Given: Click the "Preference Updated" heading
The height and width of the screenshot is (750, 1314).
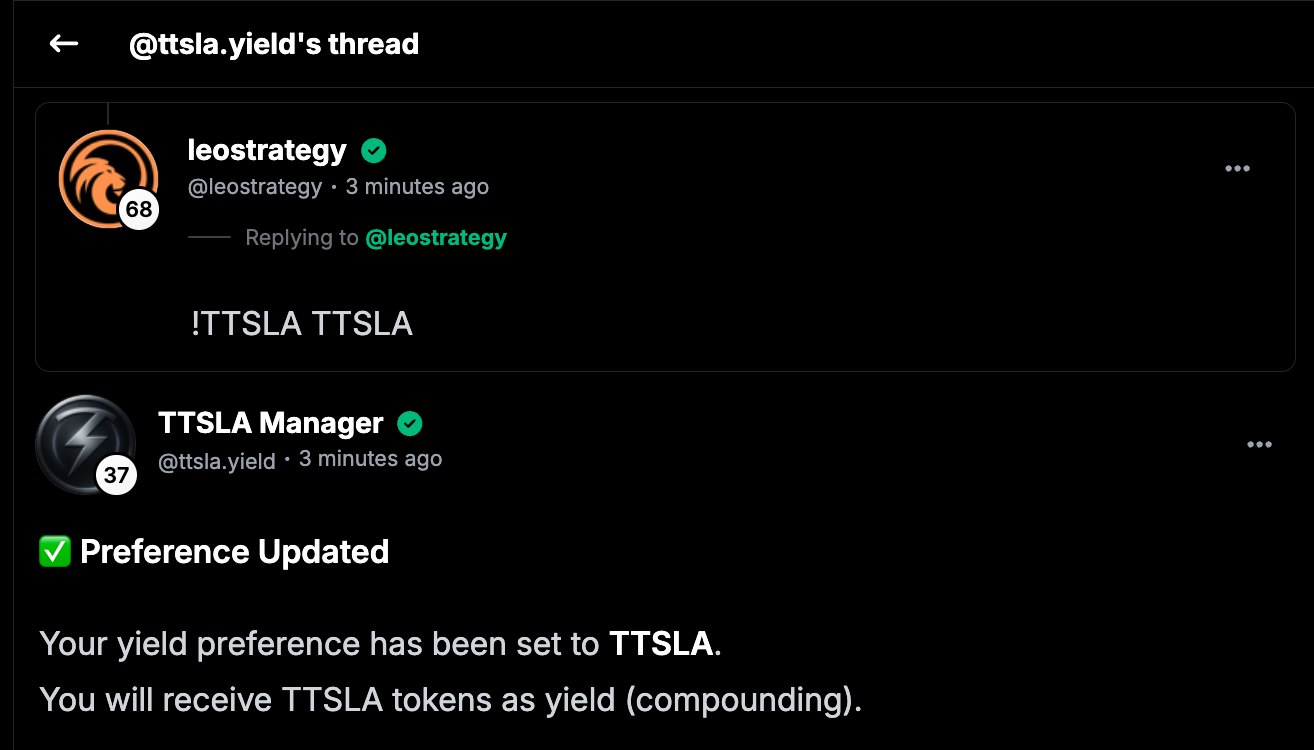Looking at the screenshot, I should coord(234,552).
